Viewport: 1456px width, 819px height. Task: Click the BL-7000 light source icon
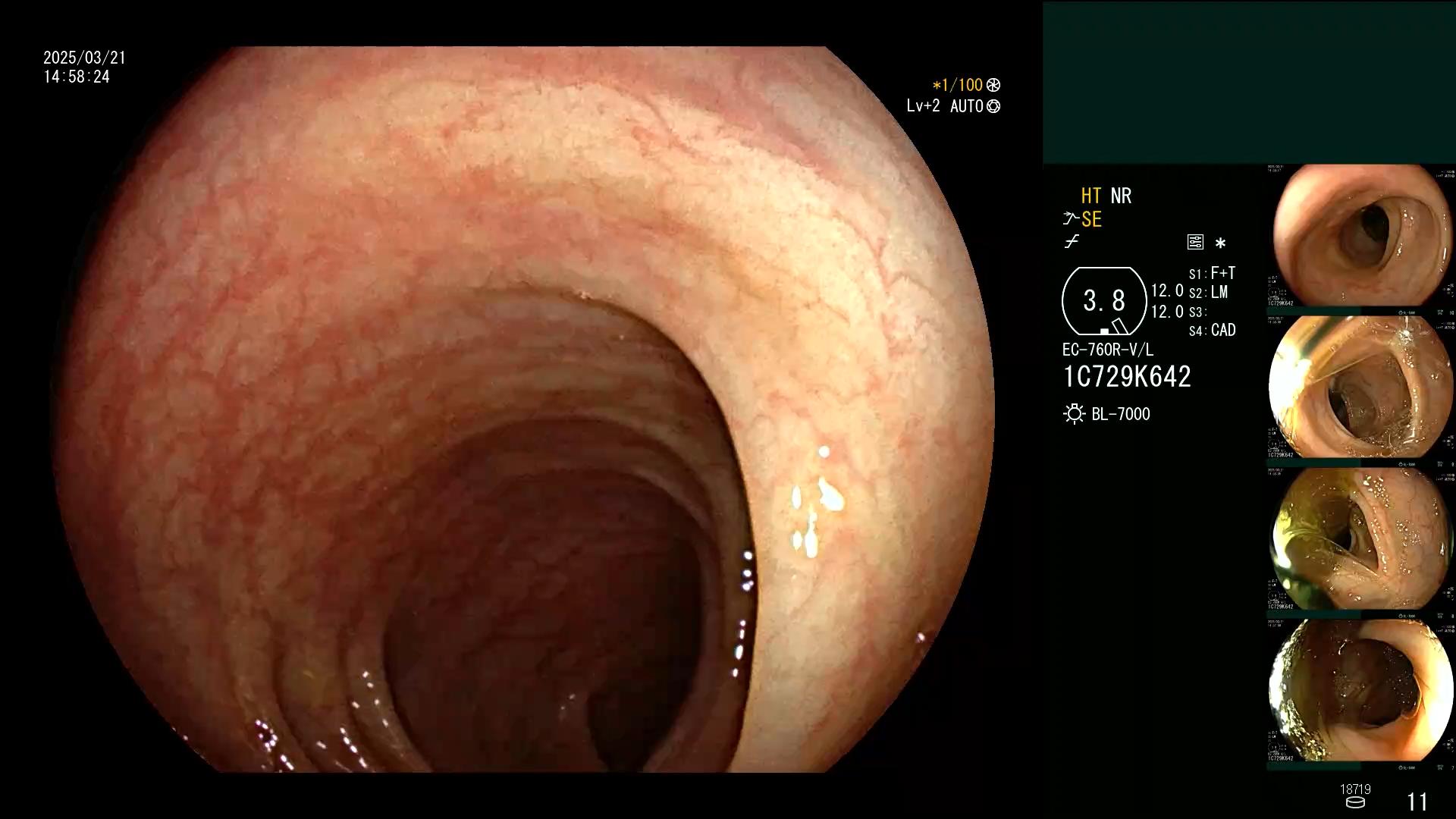[x=1074, y=414]
